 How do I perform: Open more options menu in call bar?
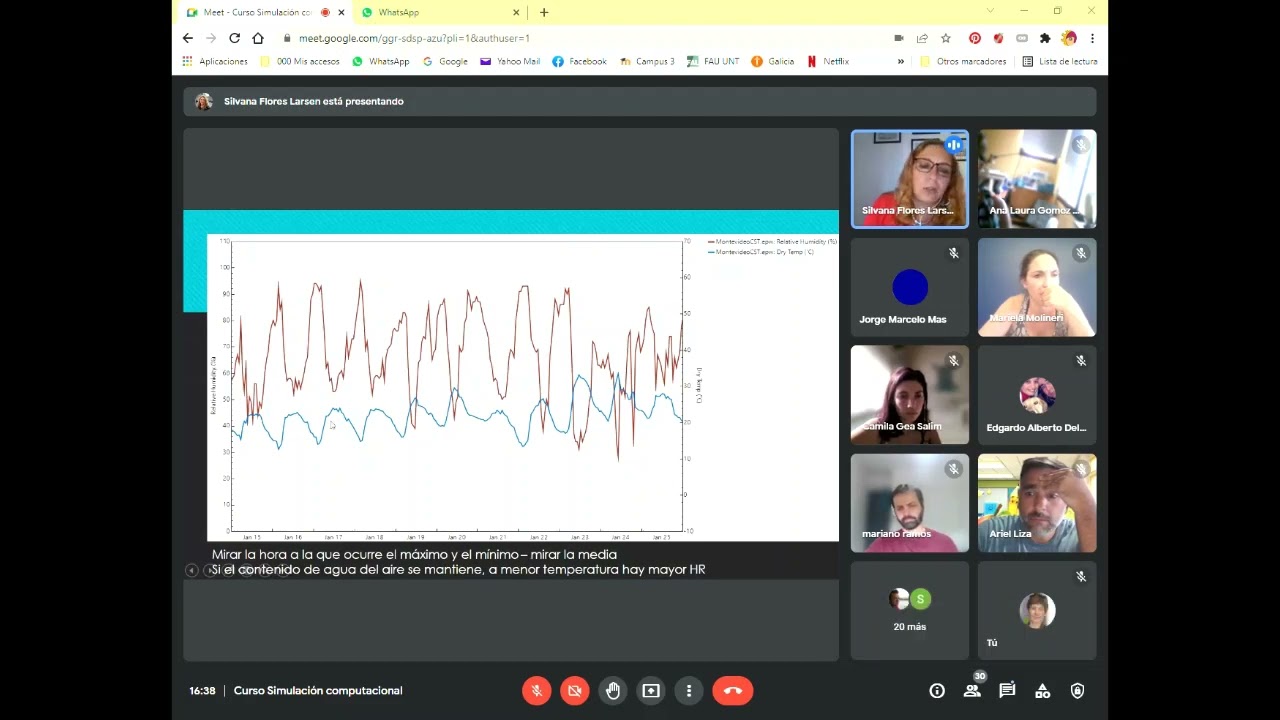coord(689,690)
